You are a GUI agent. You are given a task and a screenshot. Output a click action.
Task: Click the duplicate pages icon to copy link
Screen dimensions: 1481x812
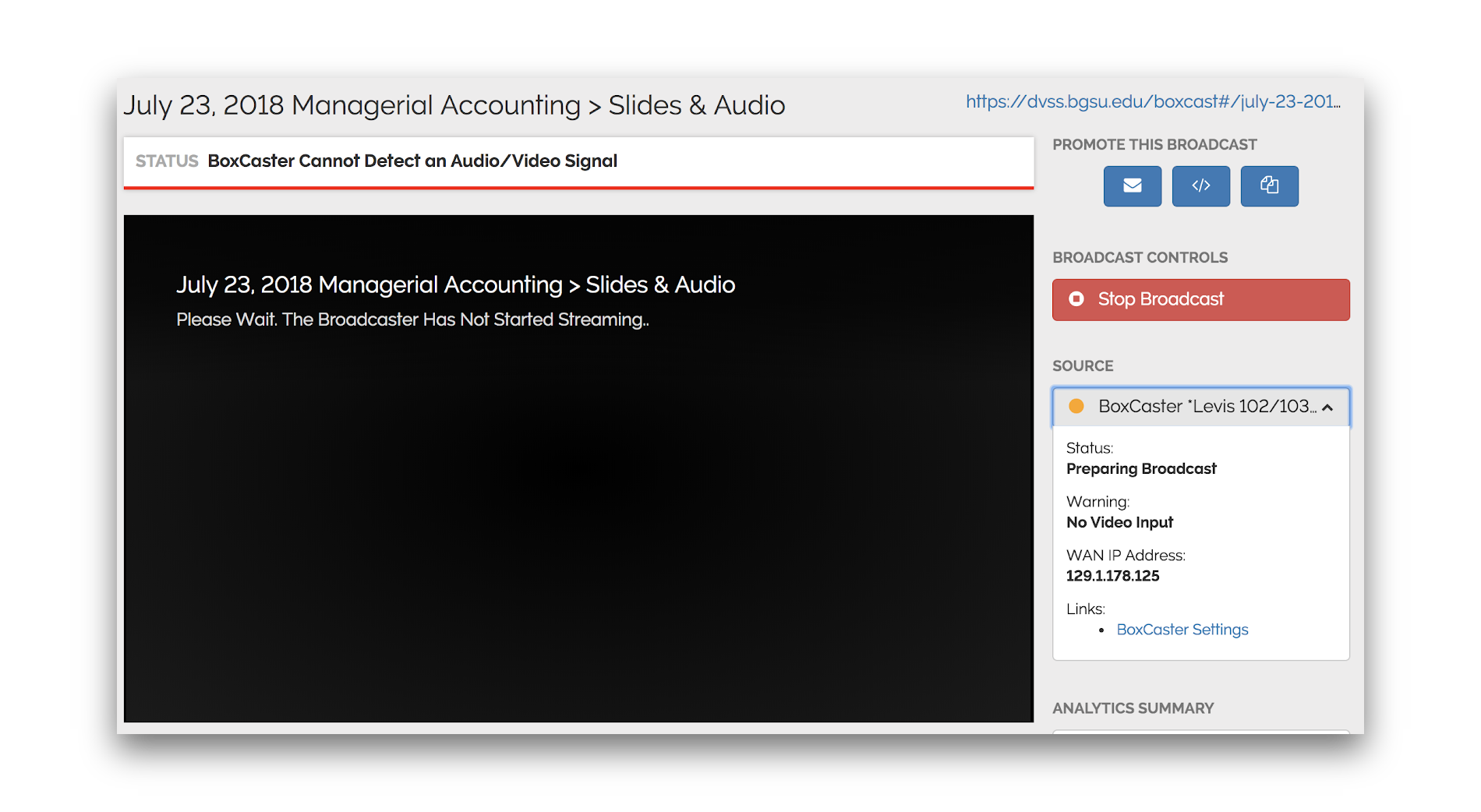(1269, 186)
